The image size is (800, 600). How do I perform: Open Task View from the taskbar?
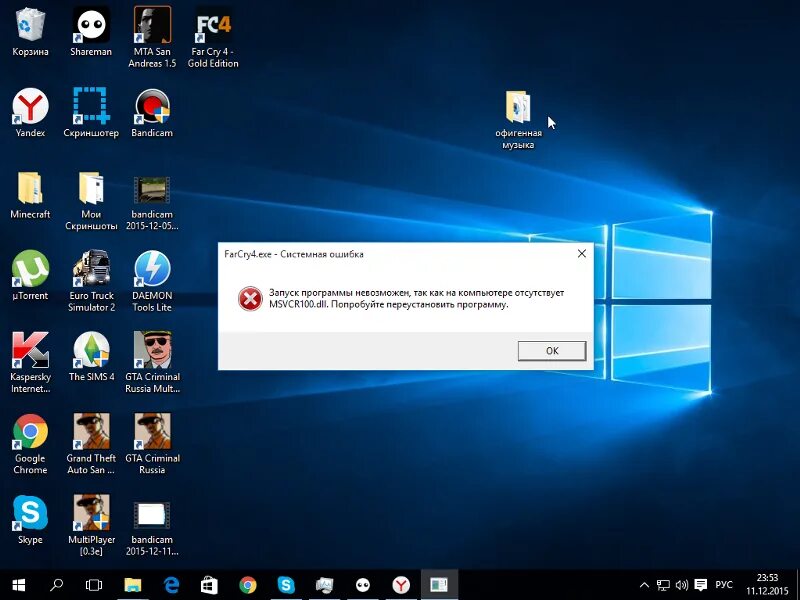(94, 585)
